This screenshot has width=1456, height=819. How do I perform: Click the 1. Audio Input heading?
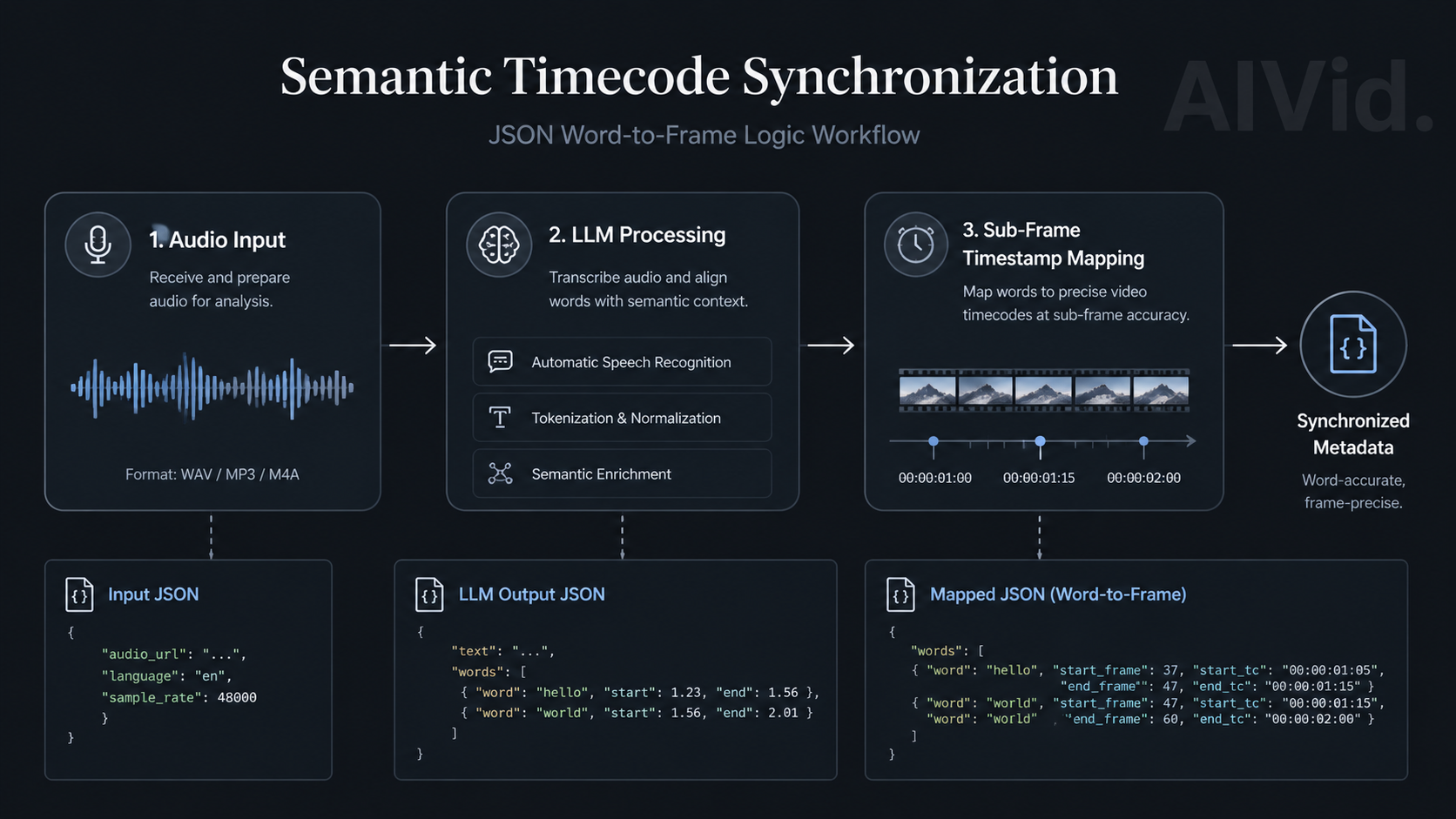point(217,239)
